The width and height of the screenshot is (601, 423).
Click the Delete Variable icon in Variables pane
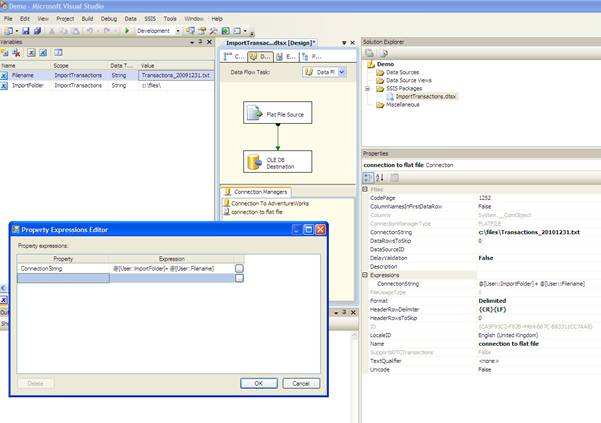[16, 52]
